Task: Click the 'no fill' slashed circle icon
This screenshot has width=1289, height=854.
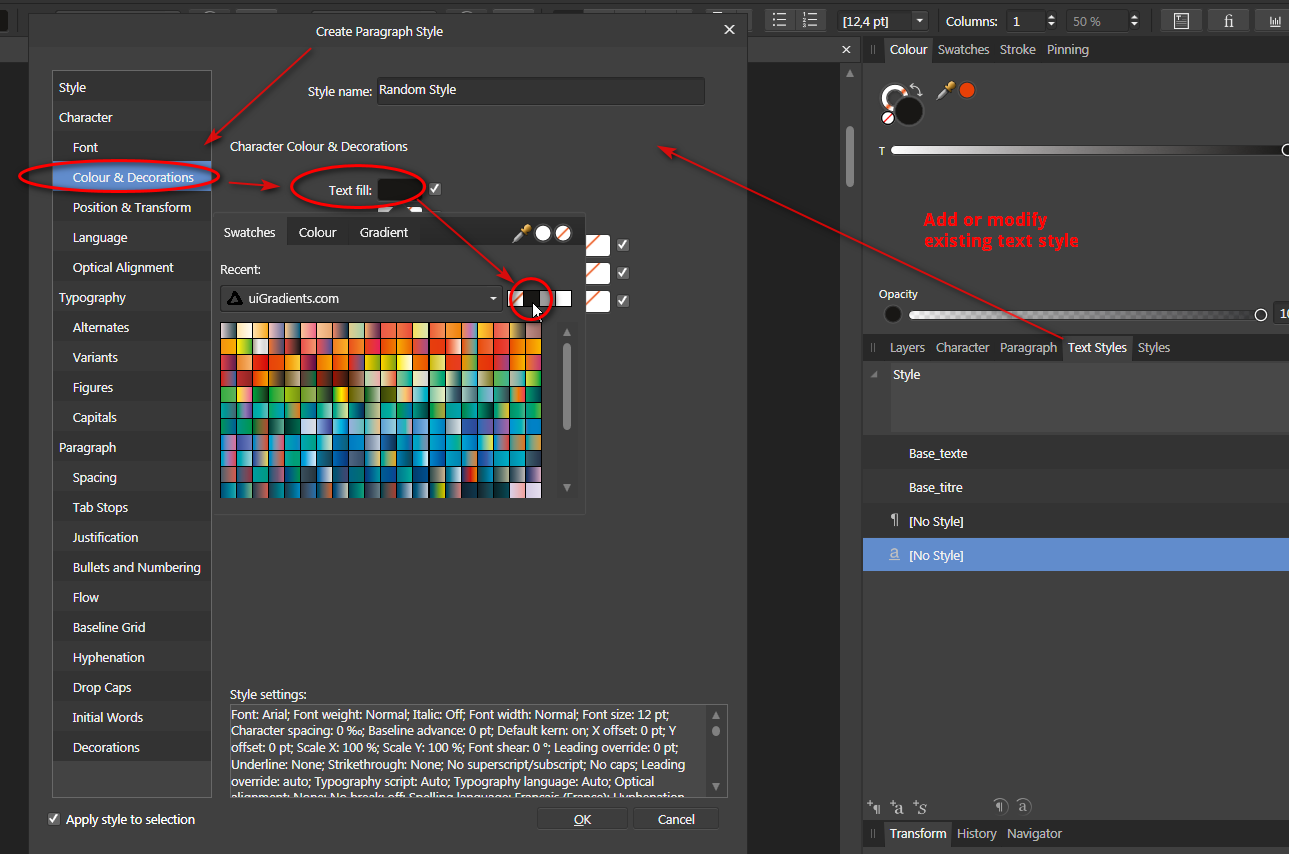Action: click(563, 231)
